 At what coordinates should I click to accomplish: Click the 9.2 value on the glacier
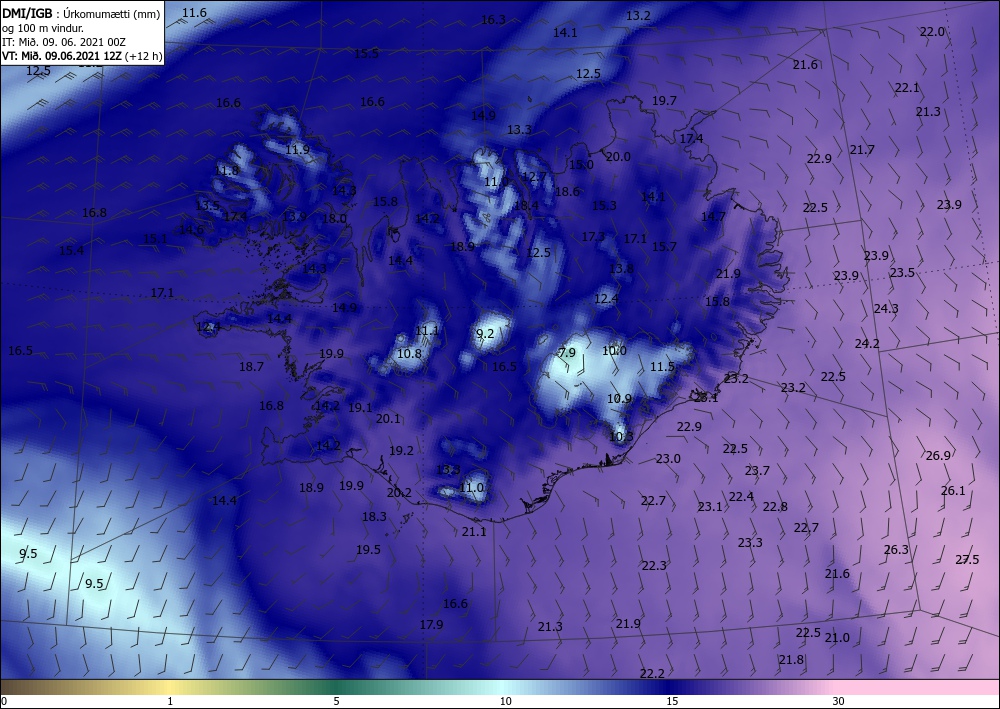click(485, 333)
